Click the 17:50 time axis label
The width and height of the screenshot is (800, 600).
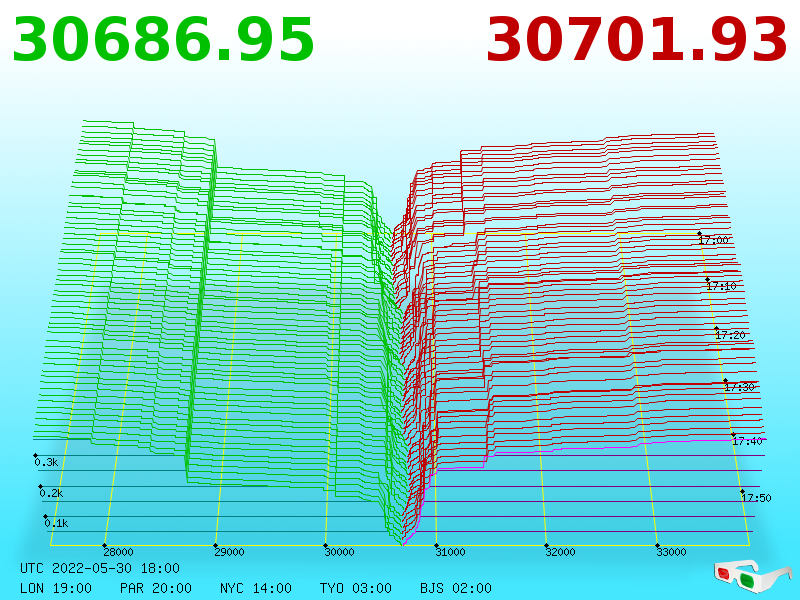click(x=756, y=498)
